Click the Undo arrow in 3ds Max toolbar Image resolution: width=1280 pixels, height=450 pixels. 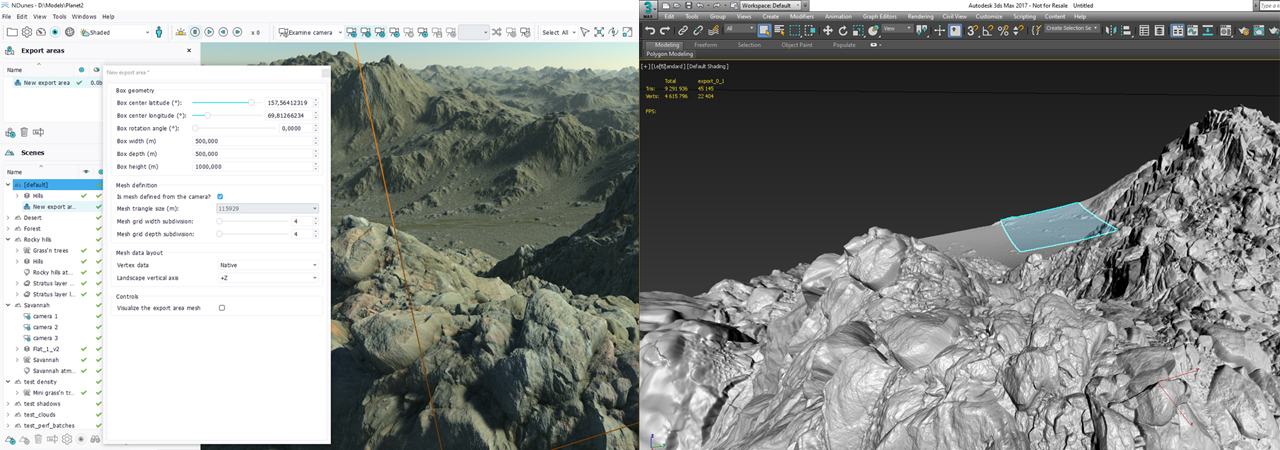[x=651, y=31]
